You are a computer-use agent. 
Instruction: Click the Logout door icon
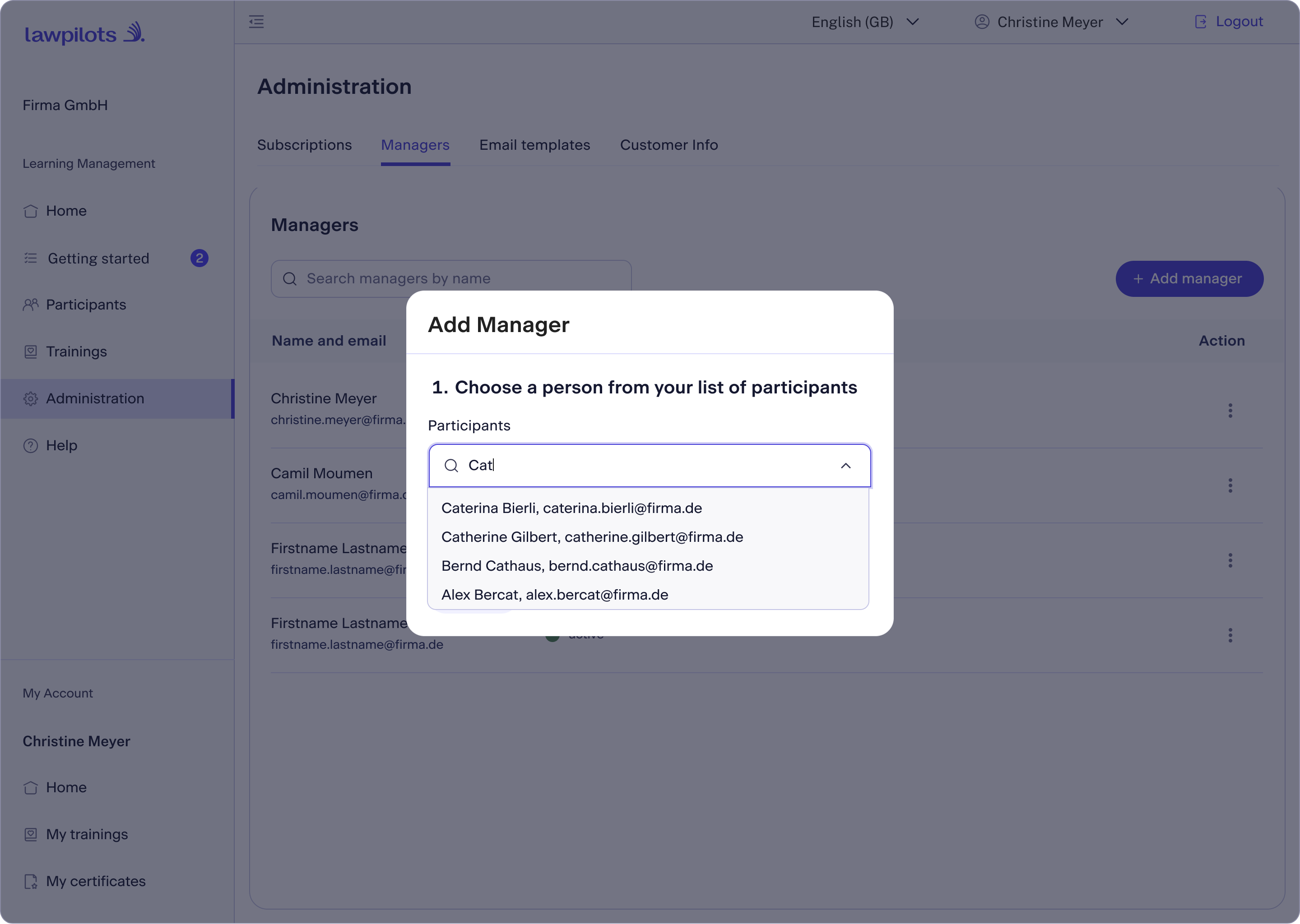[x=1200, y=22]
